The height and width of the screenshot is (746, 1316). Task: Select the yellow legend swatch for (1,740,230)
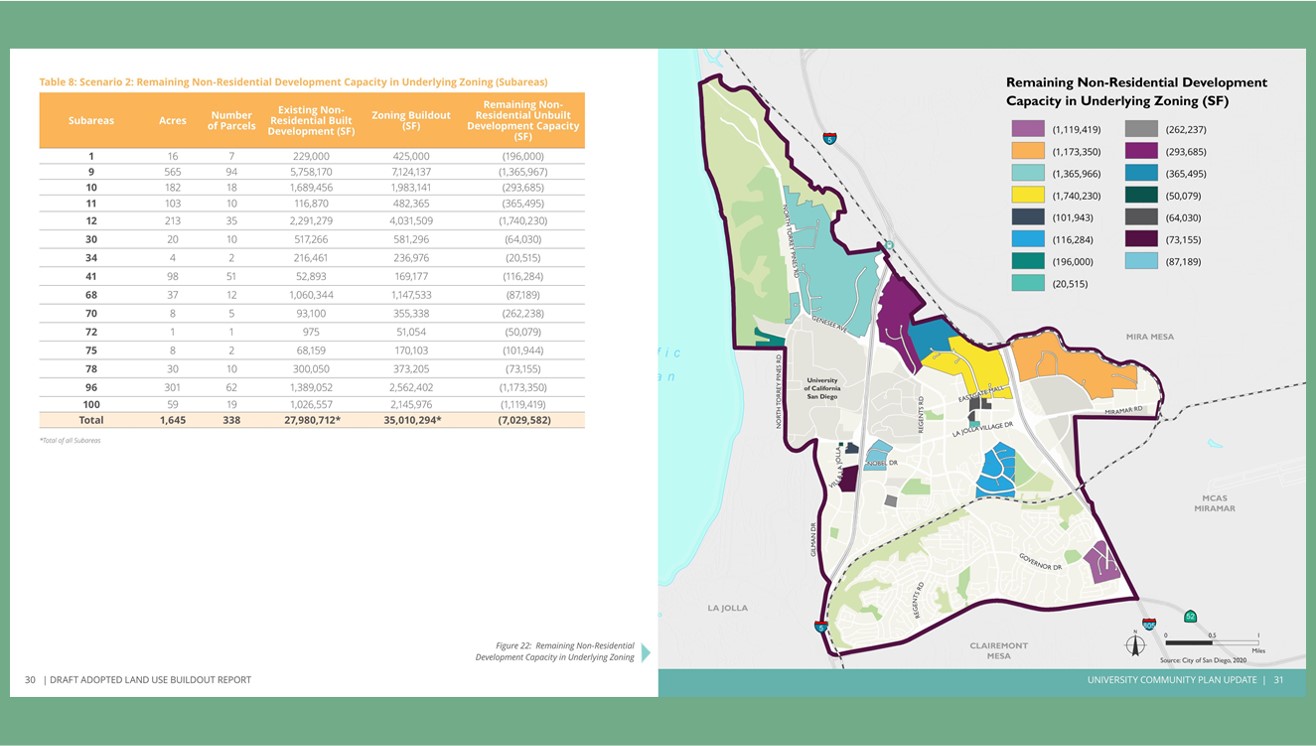click(1028, 195)
